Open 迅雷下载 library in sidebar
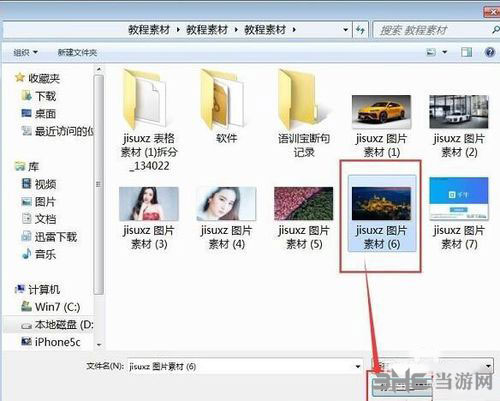The width and height of the screenshot is (500, 401). point(56,237)
